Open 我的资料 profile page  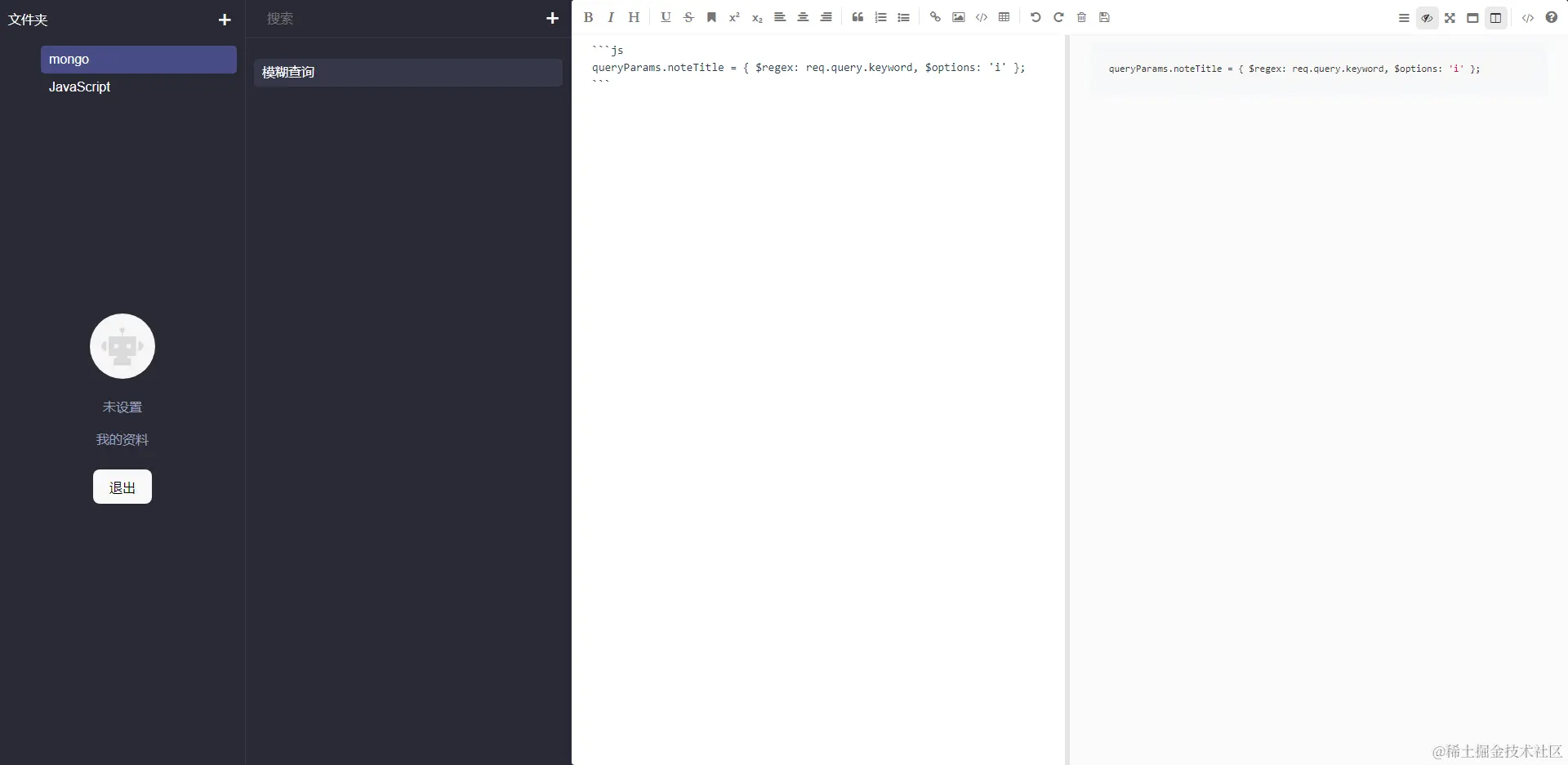pos(122,439)
